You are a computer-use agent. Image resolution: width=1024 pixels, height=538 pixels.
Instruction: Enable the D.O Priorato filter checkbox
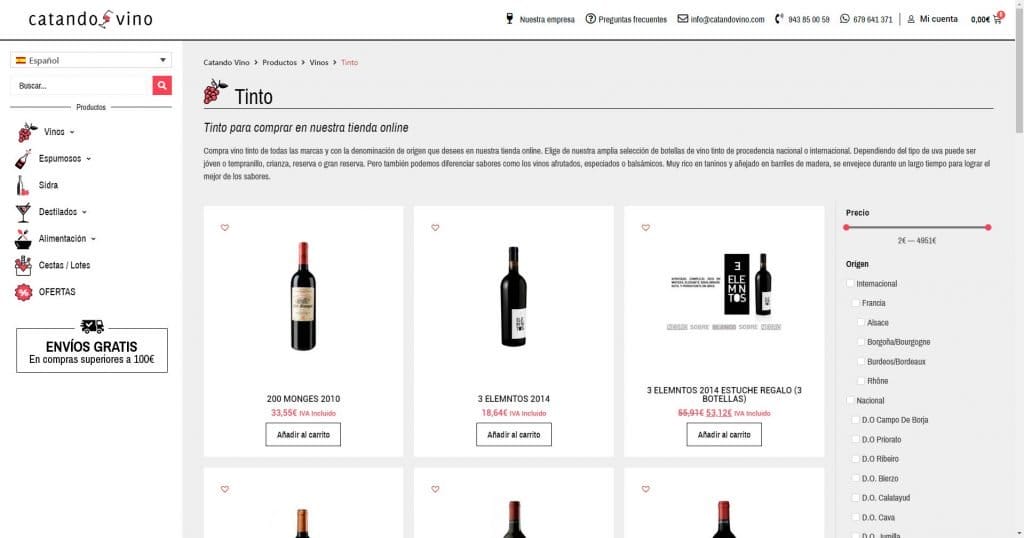855,439
